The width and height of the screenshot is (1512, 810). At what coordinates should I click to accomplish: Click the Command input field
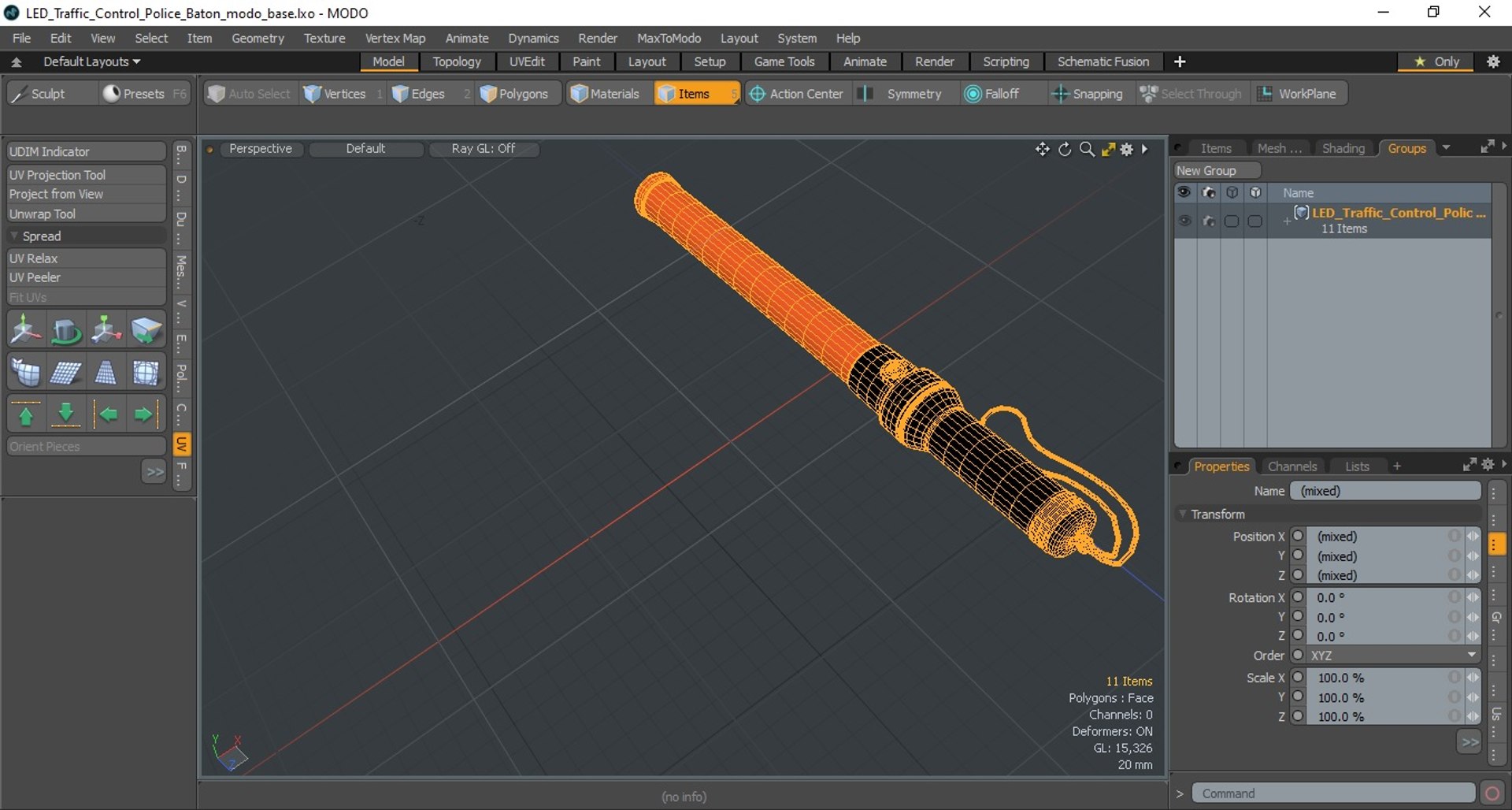click(1333, 793)
